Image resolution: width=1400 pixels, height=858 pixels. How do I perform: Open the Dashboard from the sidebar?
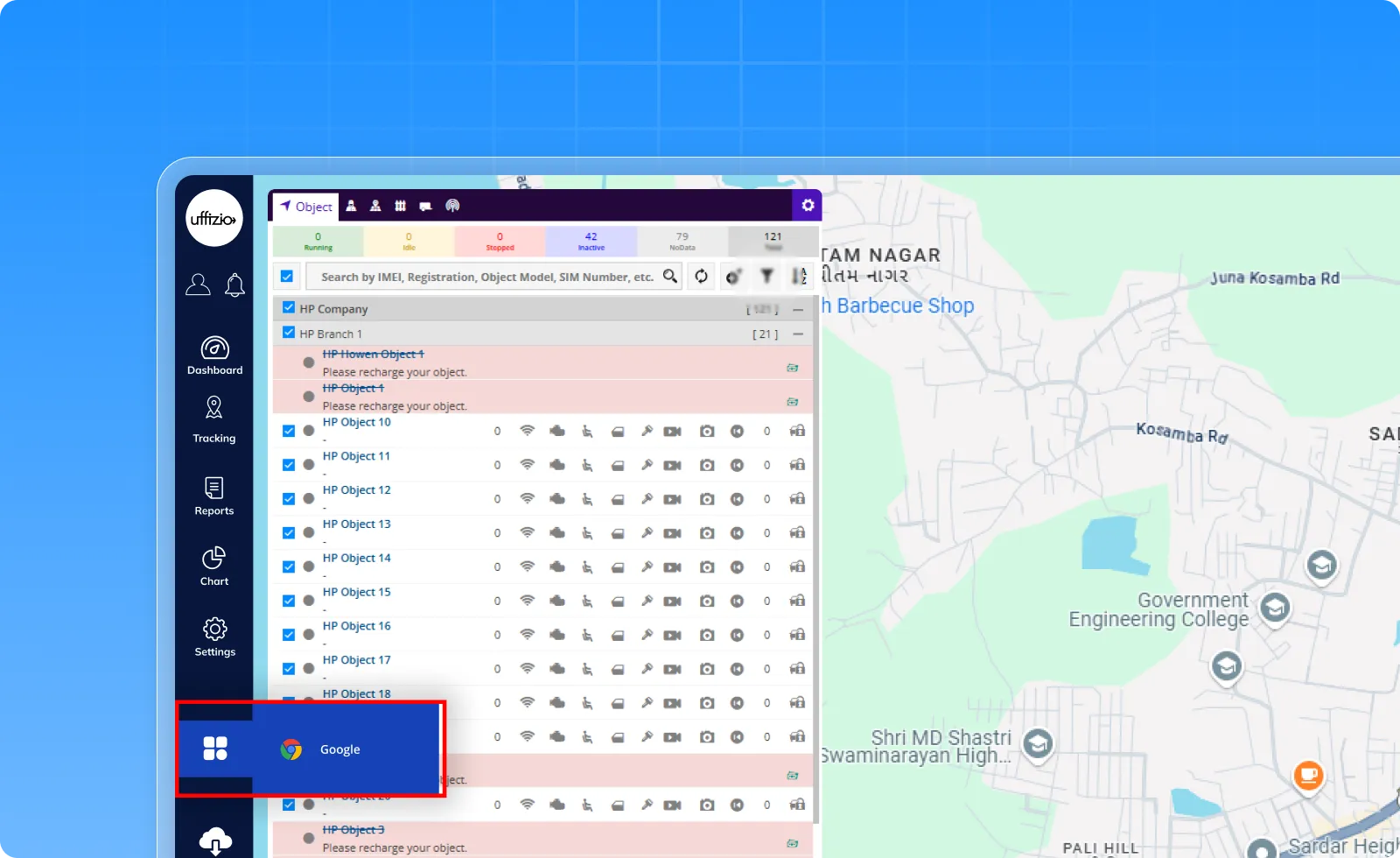point(214,355)
